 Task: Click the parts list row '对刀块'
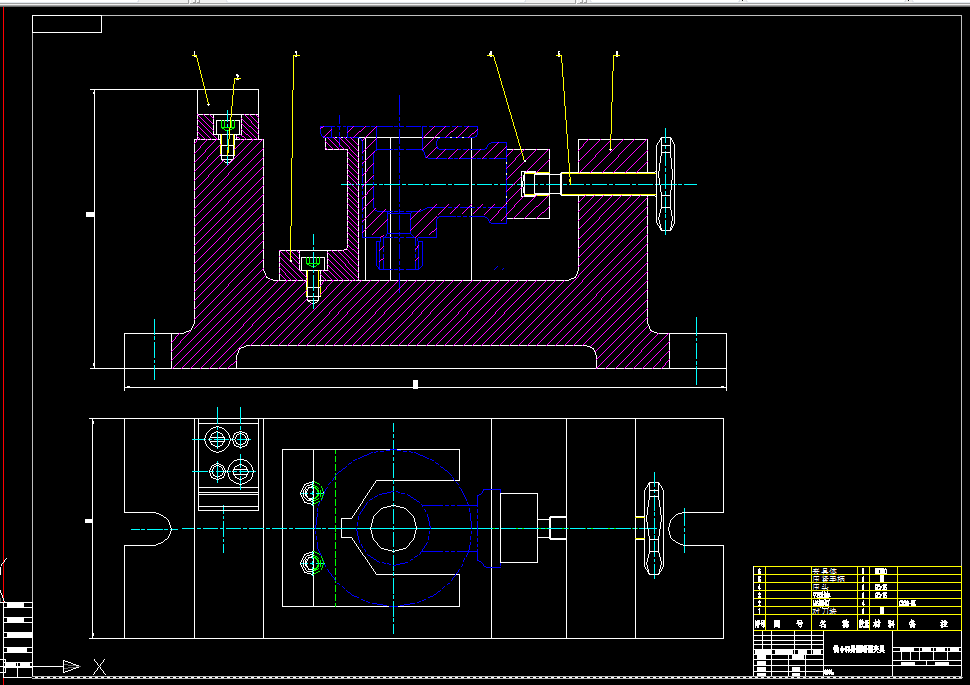click(x=857, y=611)
